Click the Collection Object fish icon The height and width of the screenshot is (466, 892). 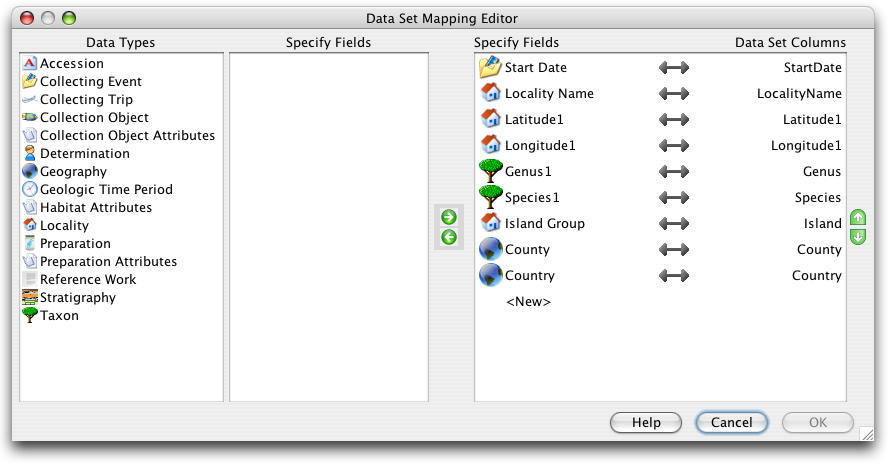point(30,117)
